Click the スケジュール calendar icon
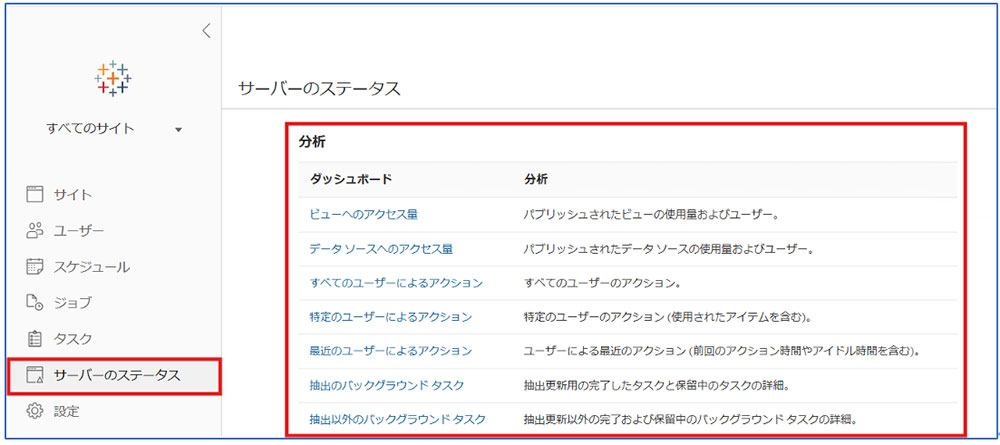This screenshot has width=1000, height=445. 35,267
